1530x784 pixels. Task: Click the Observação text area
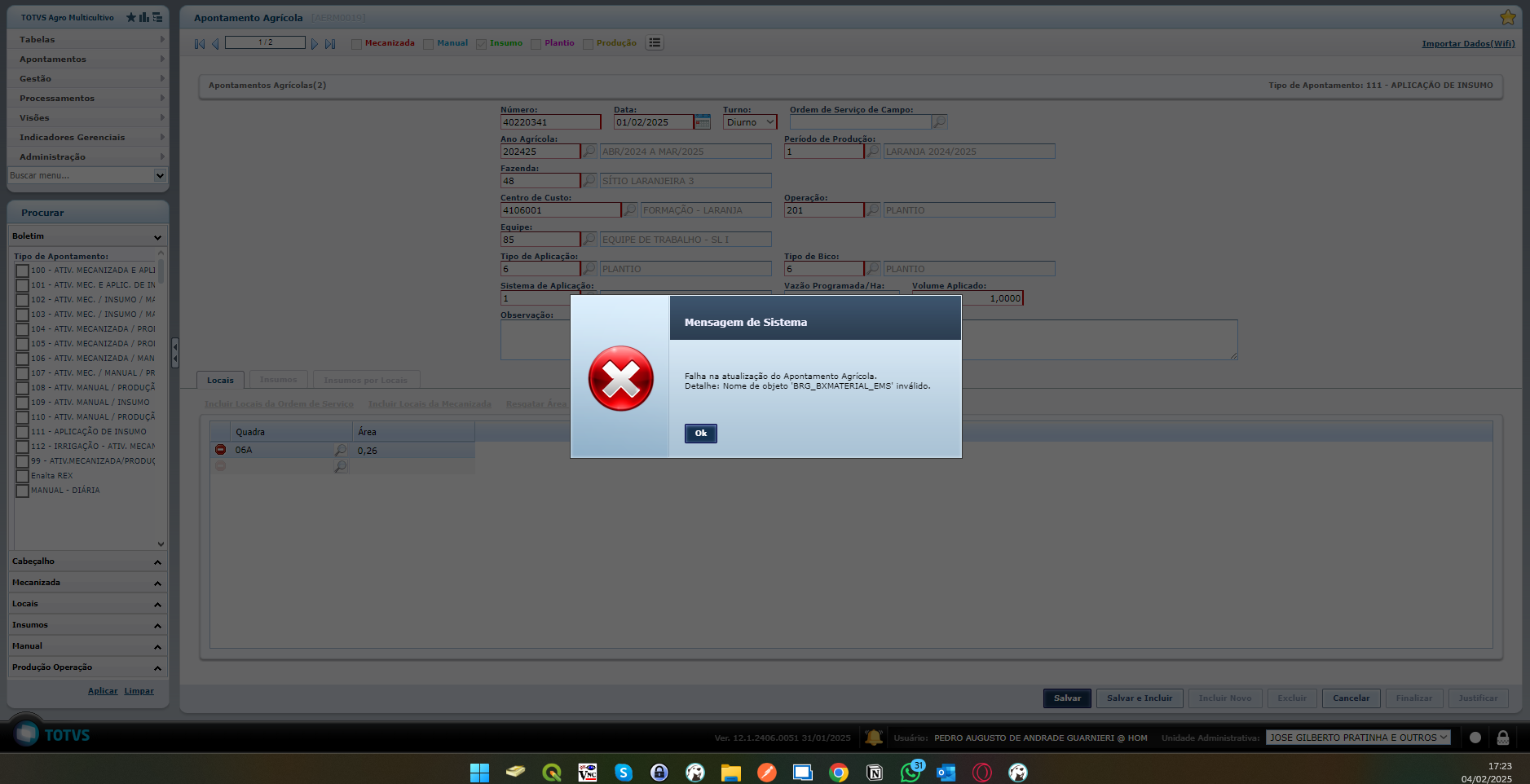[x=869, y=340]
